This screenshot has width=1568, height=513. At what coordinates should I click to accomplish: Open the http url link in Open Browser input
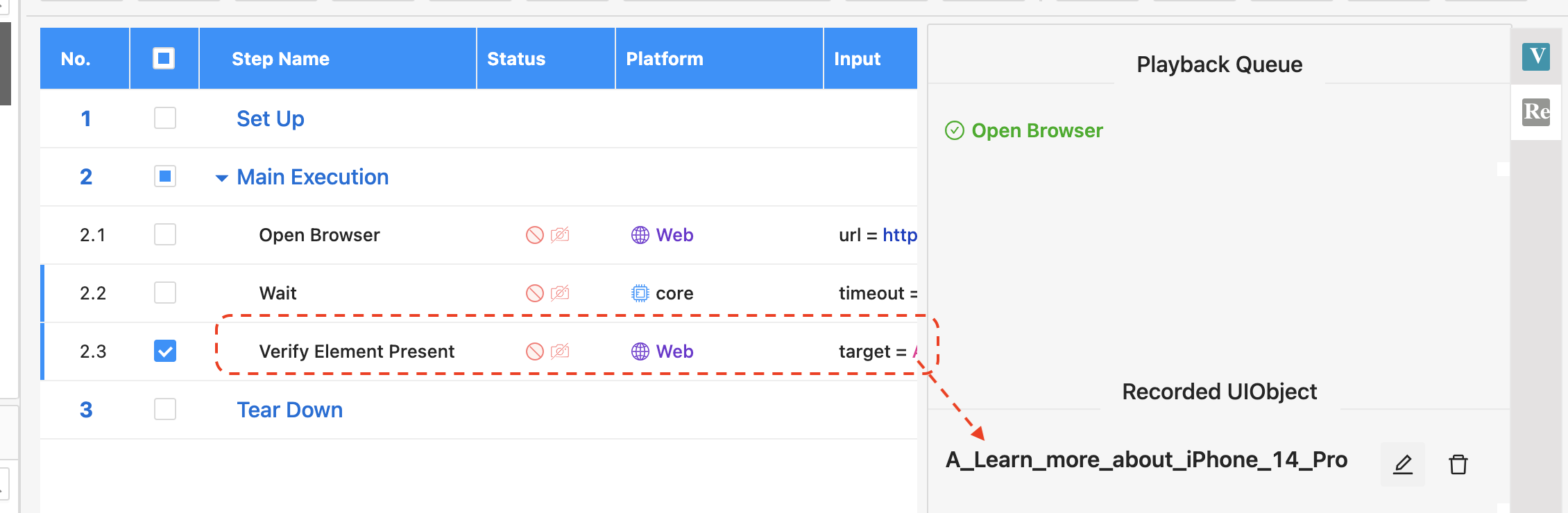point(900,236)
